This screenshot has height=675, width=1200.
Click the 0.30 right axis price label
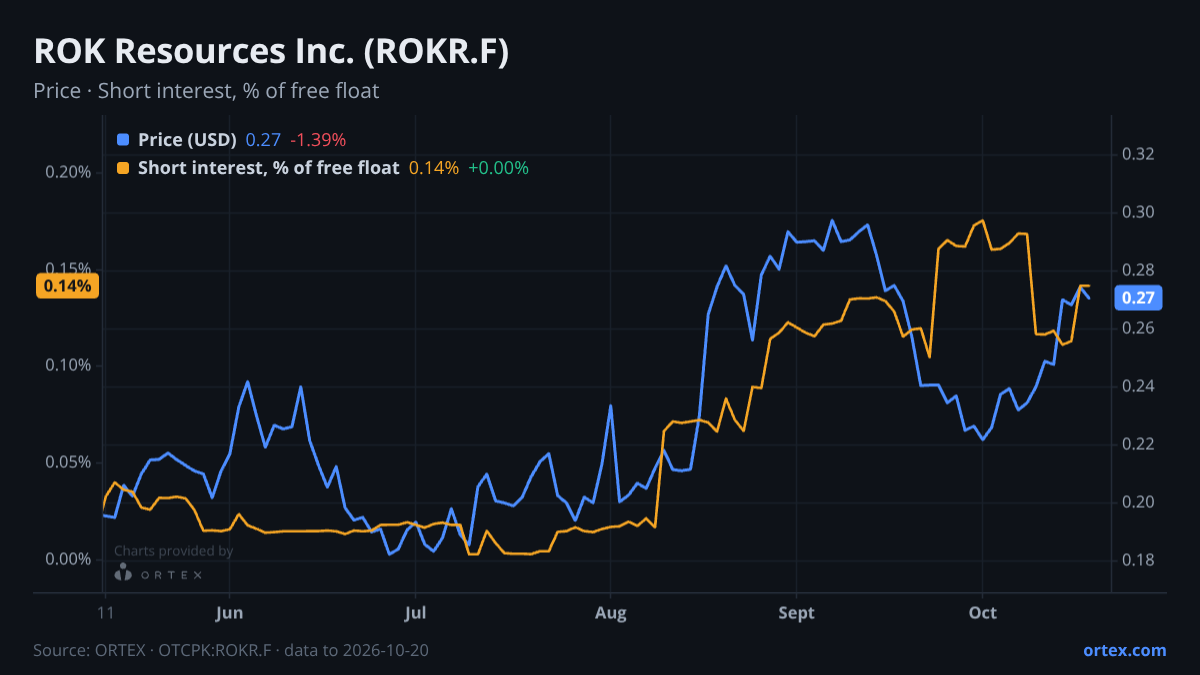point(1139,213)
